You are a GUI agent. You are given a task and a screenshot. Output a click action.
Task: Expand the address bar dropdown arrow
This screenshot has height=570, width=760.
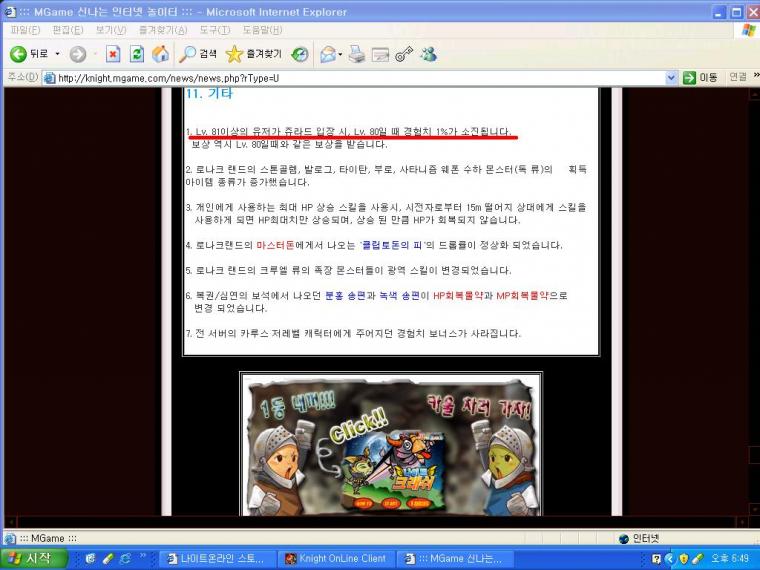pos(671,78)
